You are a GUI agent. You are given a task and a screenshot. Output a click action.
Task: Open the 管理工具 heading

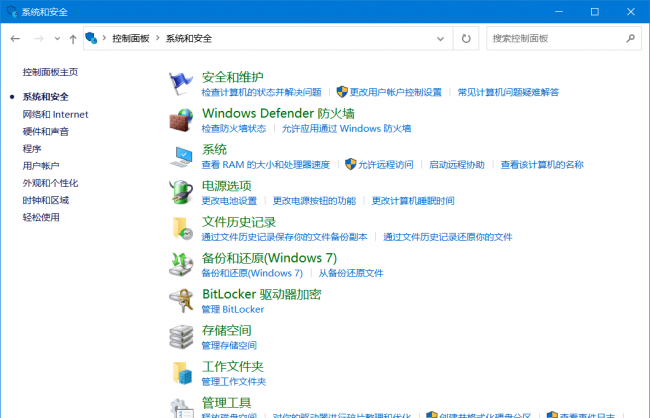pos(227,403)
